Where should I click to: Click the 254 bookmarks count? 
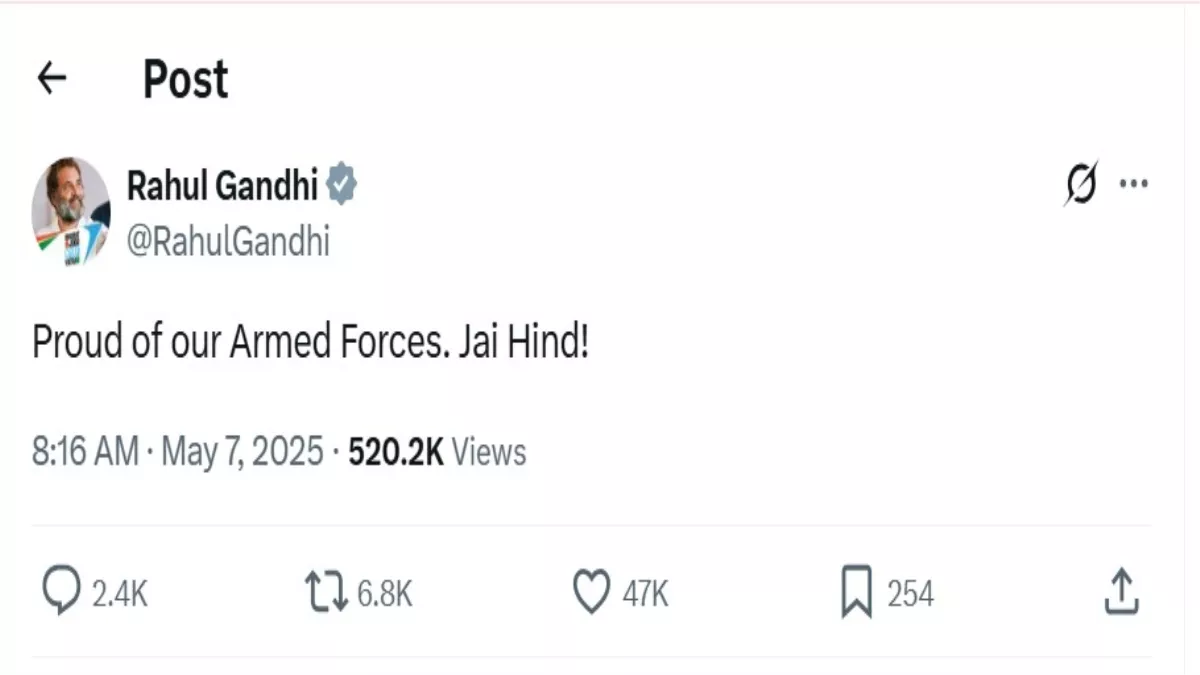pyautogui.click(x=910, y=595)
